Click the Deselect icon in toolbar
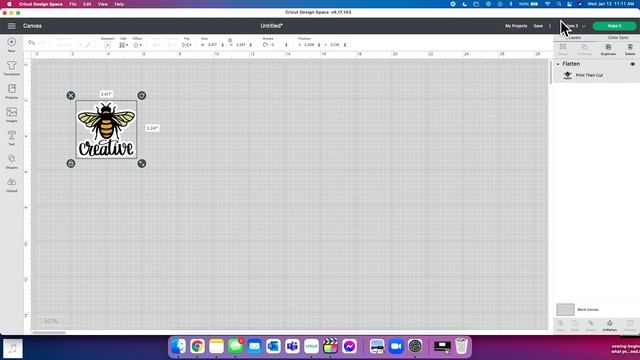This screenshot has height=360, width=640. pyautogui.click(x=107, y=45)
